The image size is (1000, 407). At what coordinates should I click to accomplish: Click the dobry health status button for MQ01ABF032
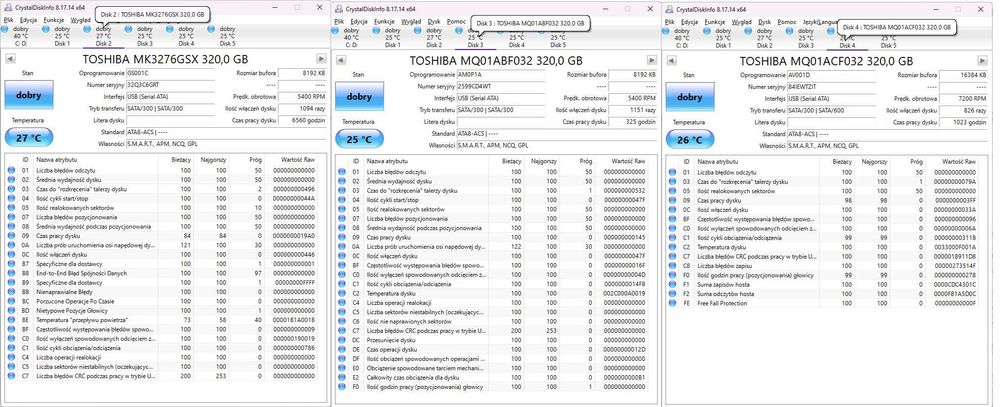pos(360,97)
